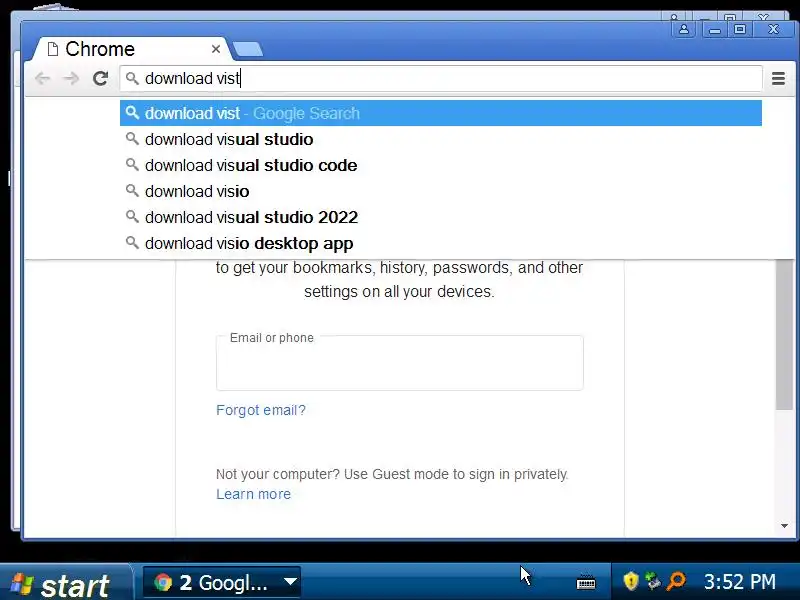Open the Windows start menu
This screenshot has width=800, height=600.
[x=64, y=583]
